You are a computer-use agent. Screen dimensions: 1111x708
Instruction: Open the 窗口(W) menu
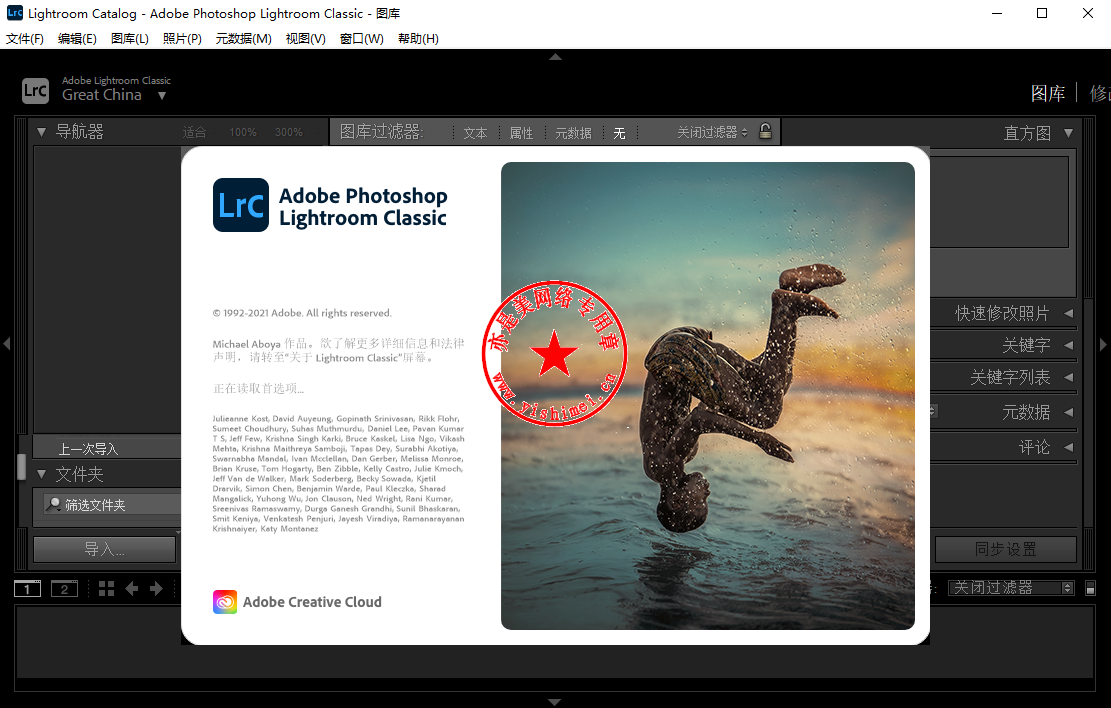pos(361,38)
